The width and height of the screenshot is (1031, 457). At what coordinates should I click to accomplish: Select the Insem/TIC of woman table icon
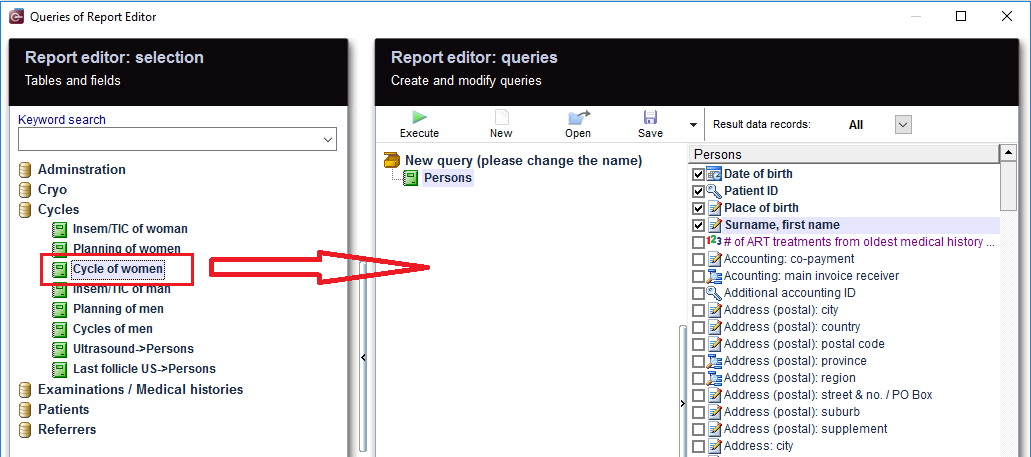(x=60, y=229)
